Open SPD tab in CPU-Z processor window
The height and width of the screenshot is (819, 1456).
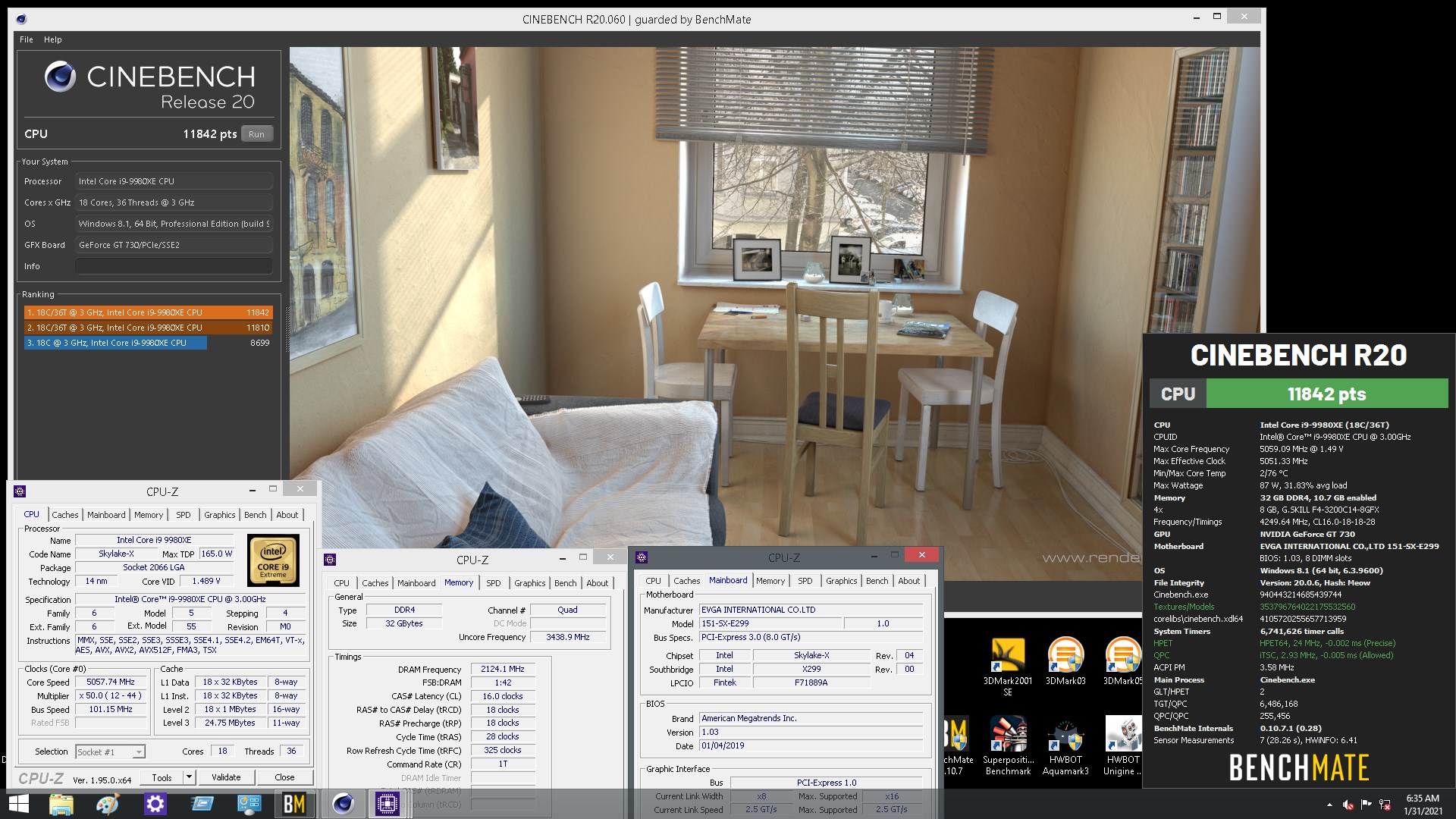[x=184, y=515]
